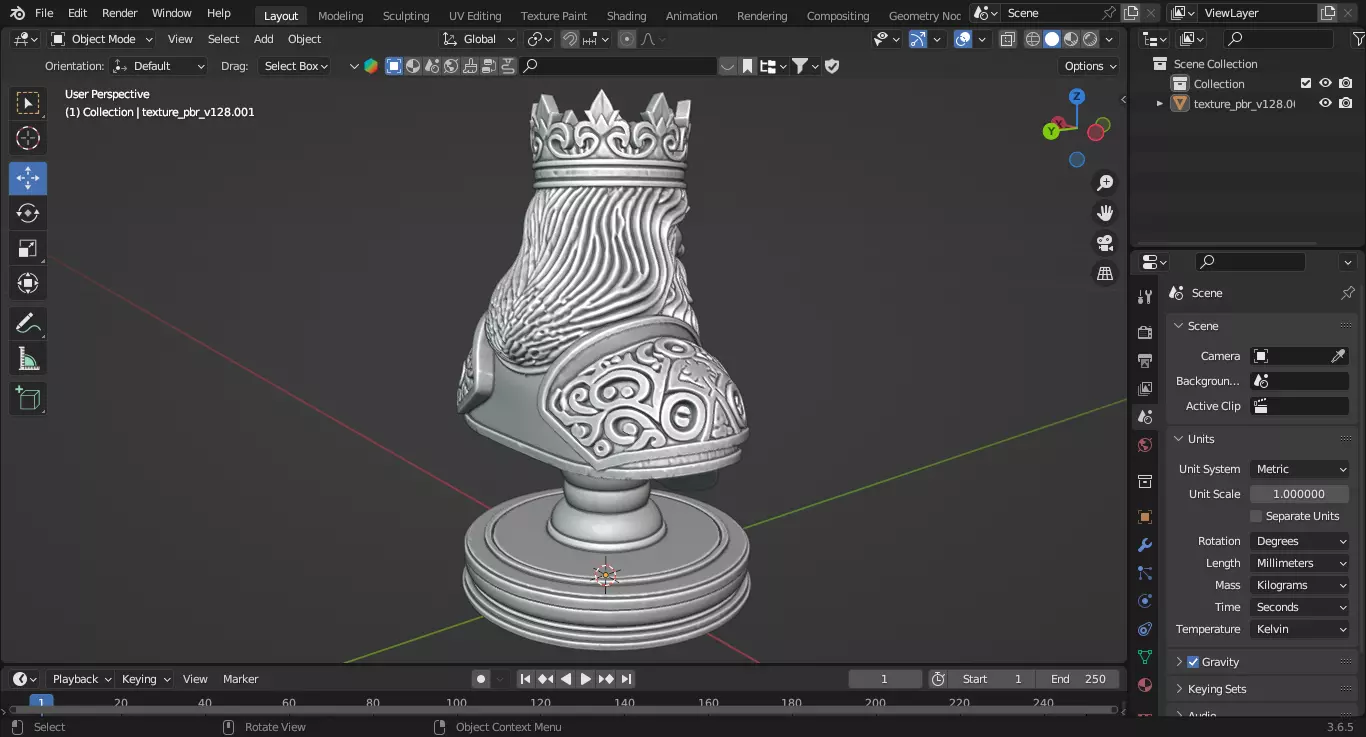Select the Measure tool
This screenshot has height=737, width=1366.
(28, 359)
